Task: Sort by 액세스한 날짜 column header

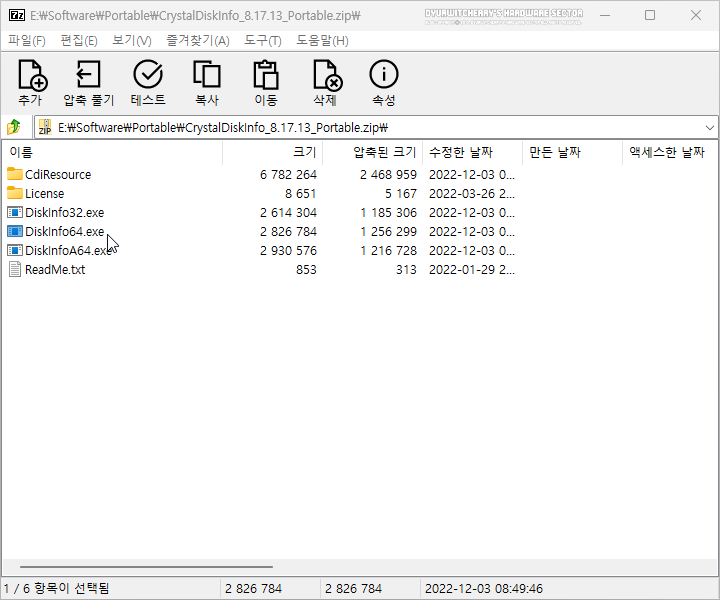Action: pos(670,152)
